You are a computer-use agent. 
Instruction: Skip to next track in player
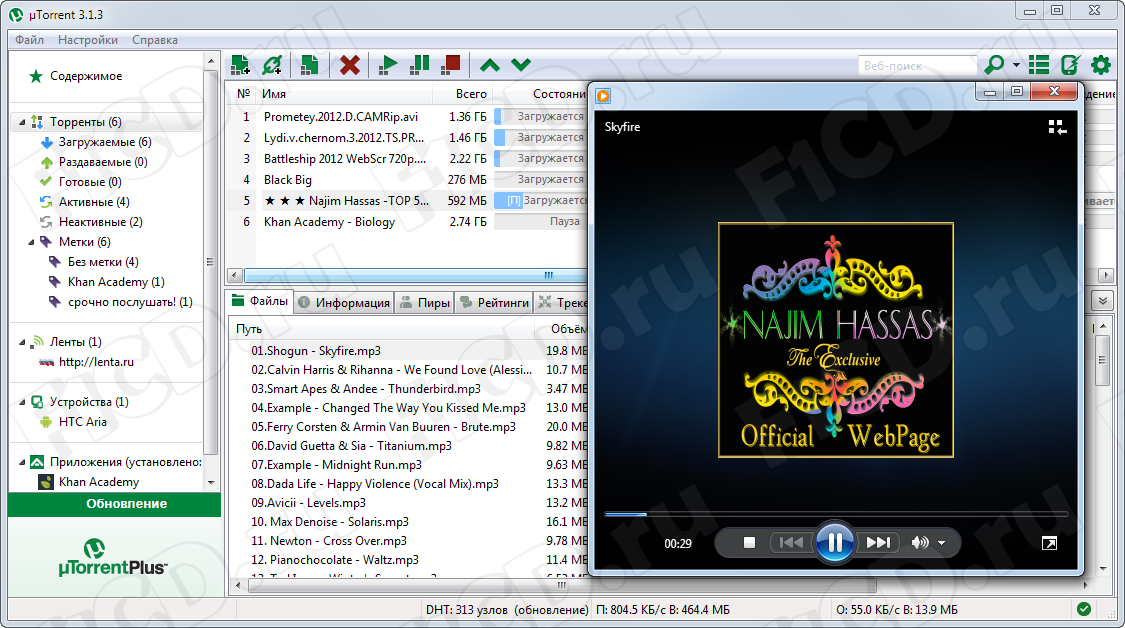[x=877, y=543]
